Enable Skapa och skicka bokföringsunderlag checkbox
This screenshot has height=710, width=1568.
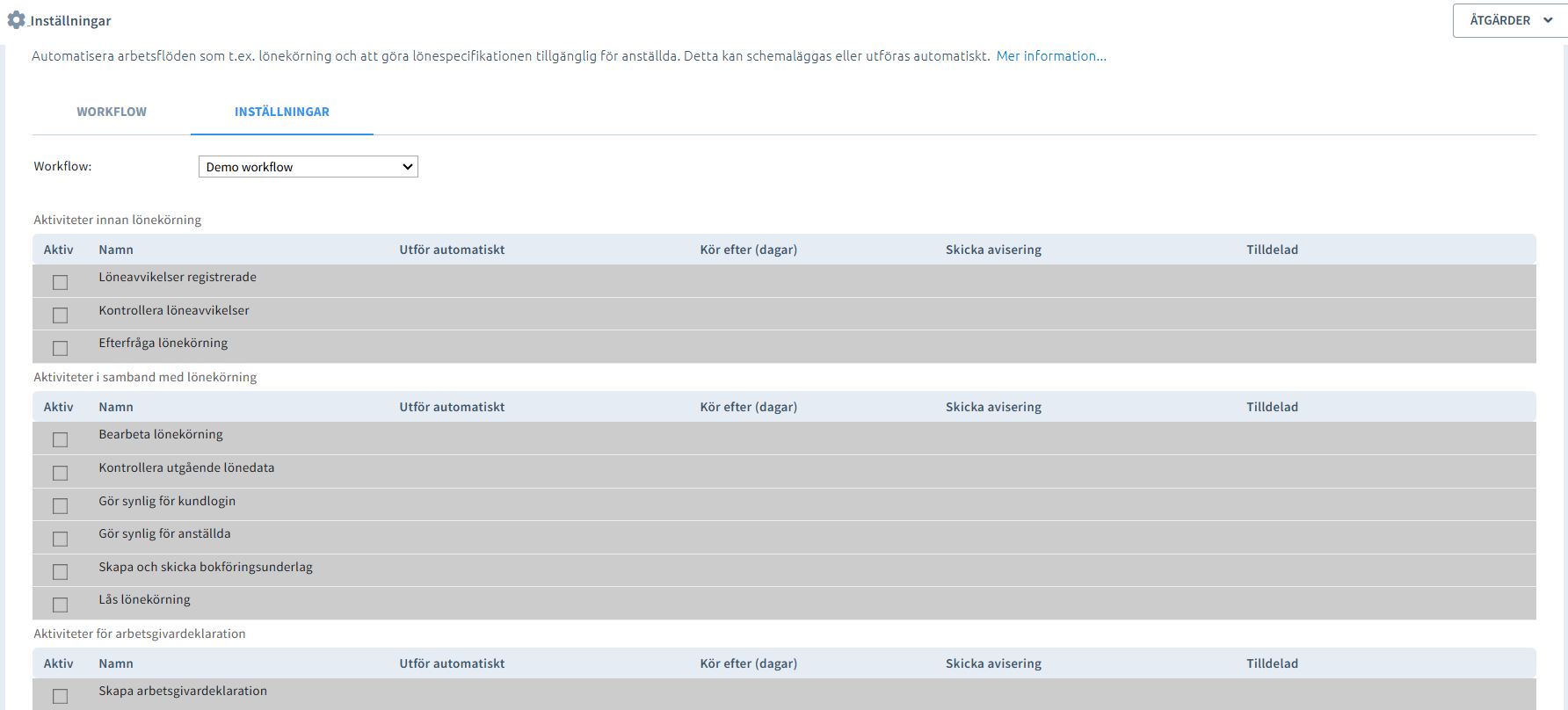60,571
